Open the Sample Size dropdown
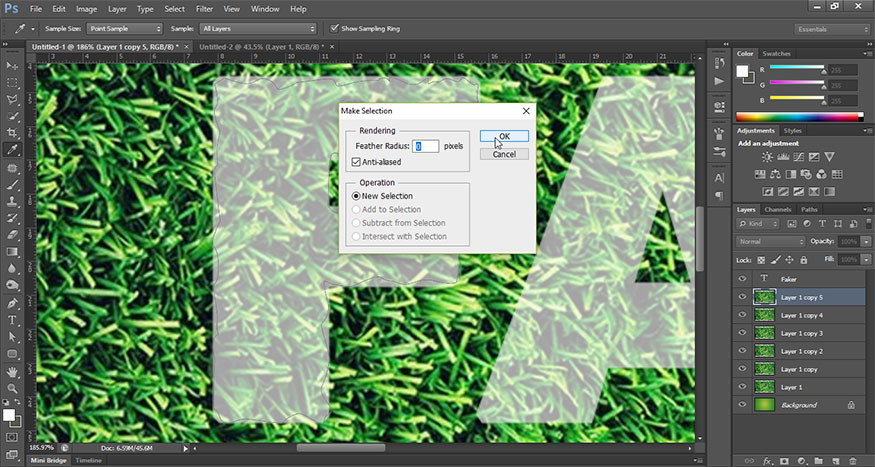This screenshot has width=875, height=467. (124, 28)
